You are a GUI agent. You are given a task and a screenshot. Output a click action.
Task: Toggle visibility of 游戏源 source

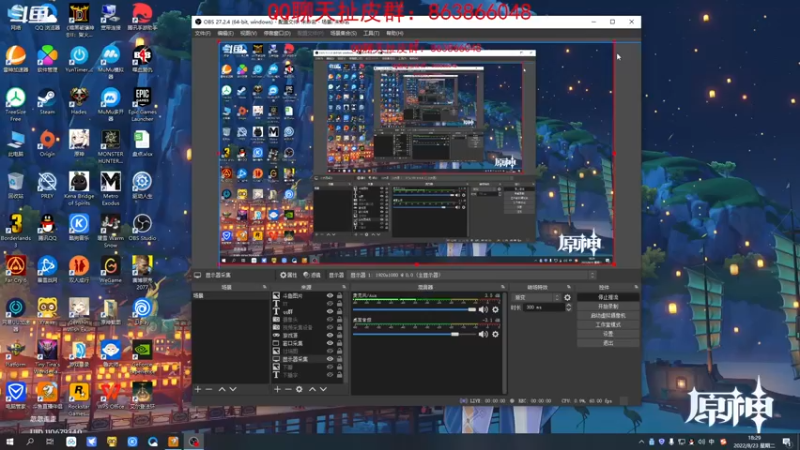coord(330,335)
